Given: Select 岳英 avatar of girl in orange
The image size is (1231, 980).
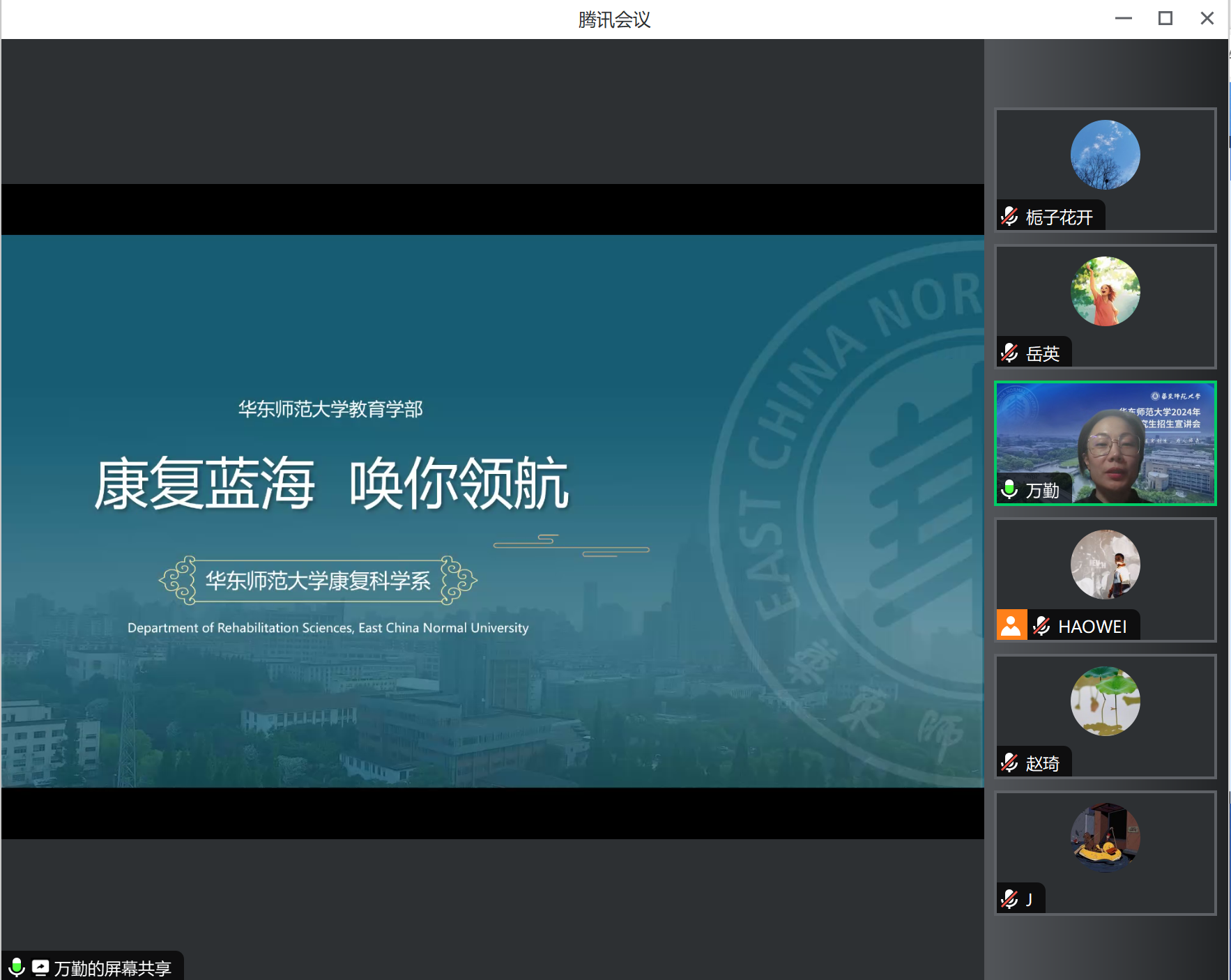Looking at the screenshot, I should tap(1106, 291).
